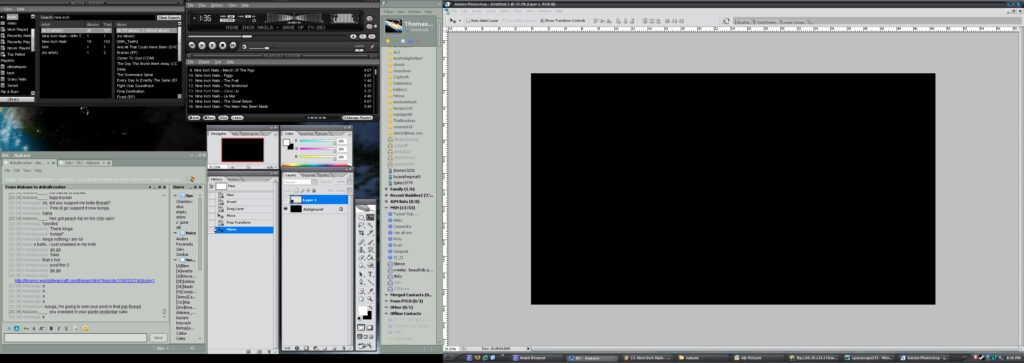Select the Rectangular Marquee tool in toolbox
Image resolution: width=1024 pixels, height=363 pixels.
click(362, 217)
